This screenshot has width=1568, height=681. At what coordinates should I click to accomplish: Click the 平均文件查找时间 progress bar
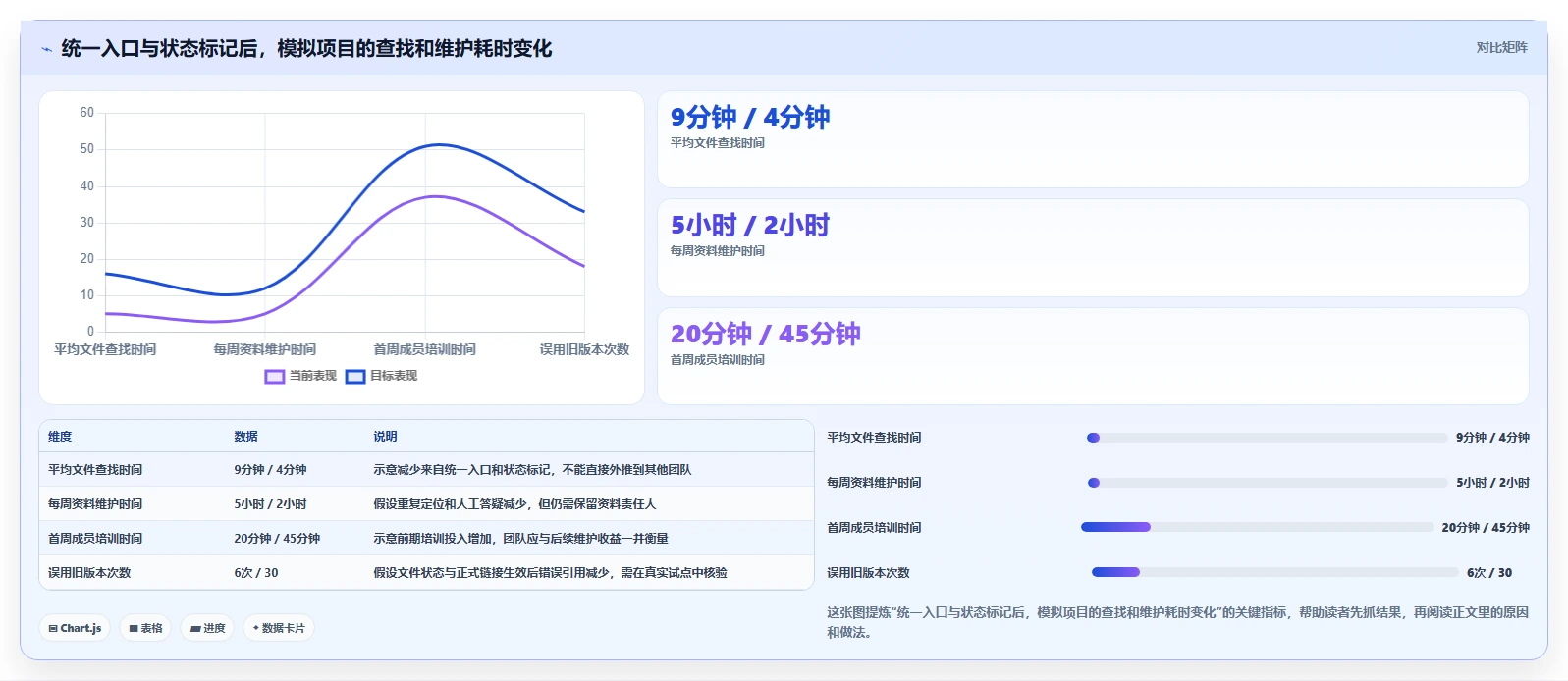1267,438
